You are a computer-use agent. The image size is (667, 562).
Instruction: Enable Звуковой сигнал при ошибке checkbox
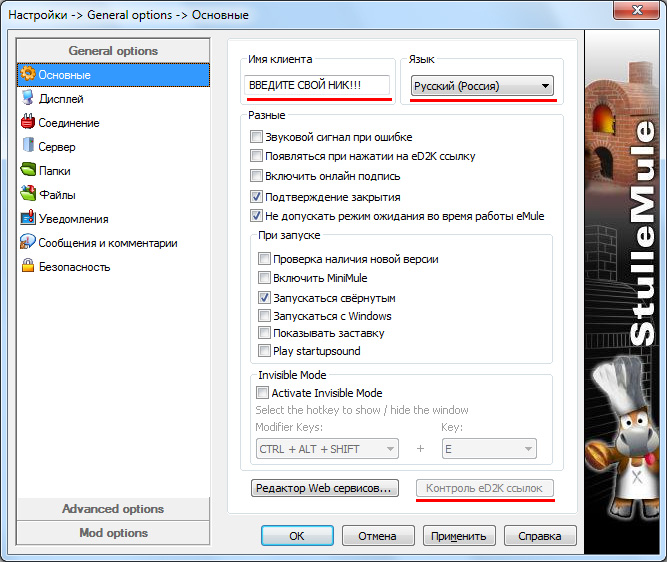257,137
